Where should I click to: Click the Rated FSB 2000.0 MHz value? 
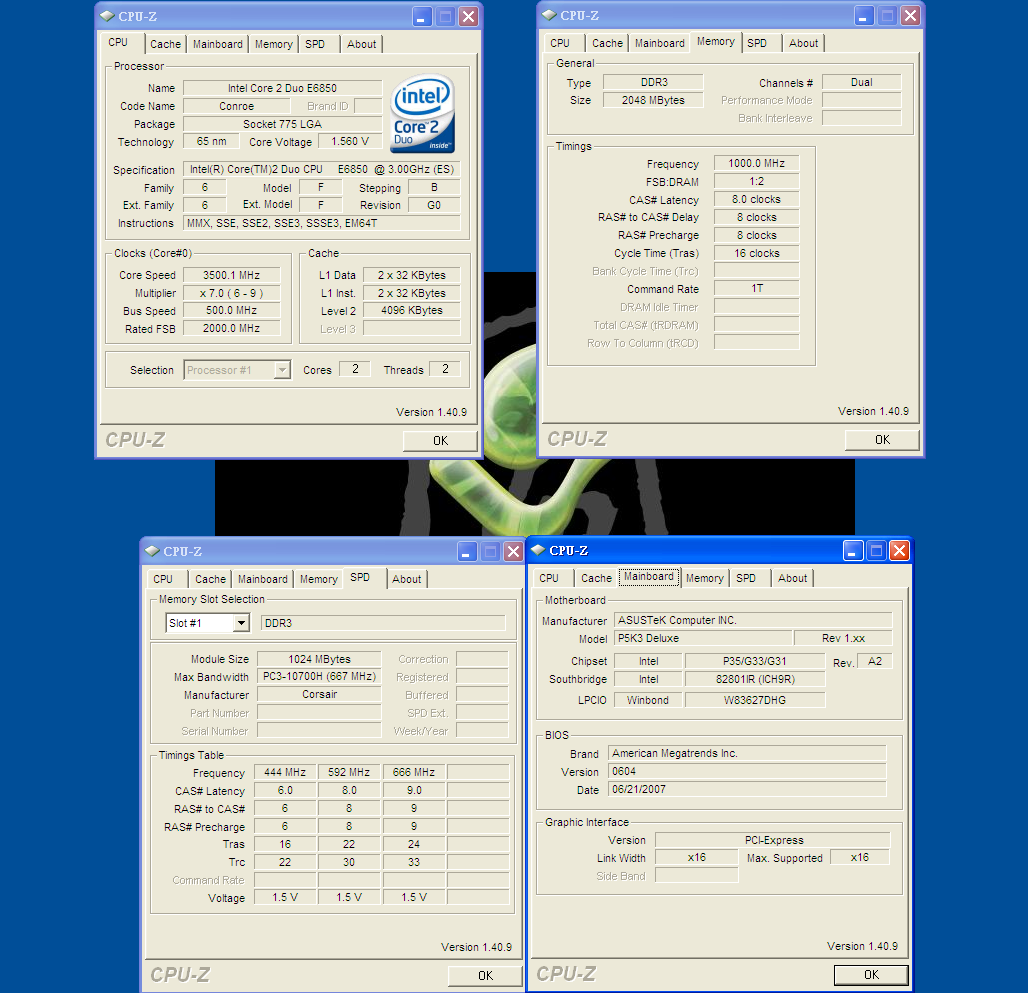pyautogui.click(x=231, y=328)
